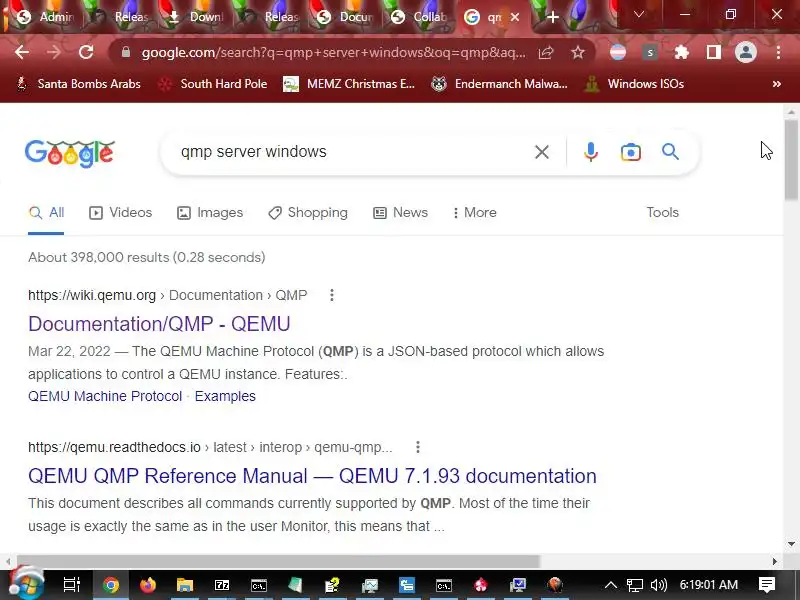Viewport: 800px width, 600px height.
Task: Start voice search with microphone
Action: tap(590, 152)
